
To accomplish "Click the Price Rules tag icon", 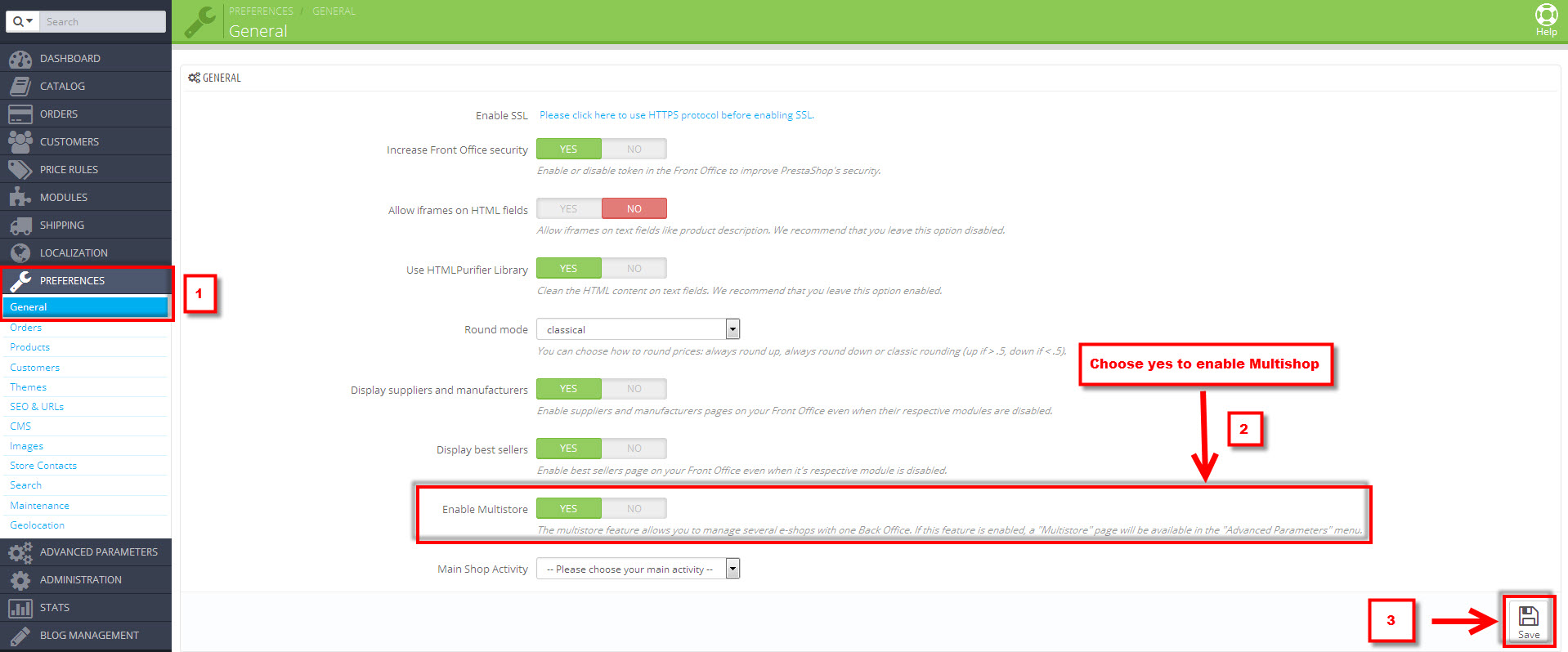I will [20, 170].
